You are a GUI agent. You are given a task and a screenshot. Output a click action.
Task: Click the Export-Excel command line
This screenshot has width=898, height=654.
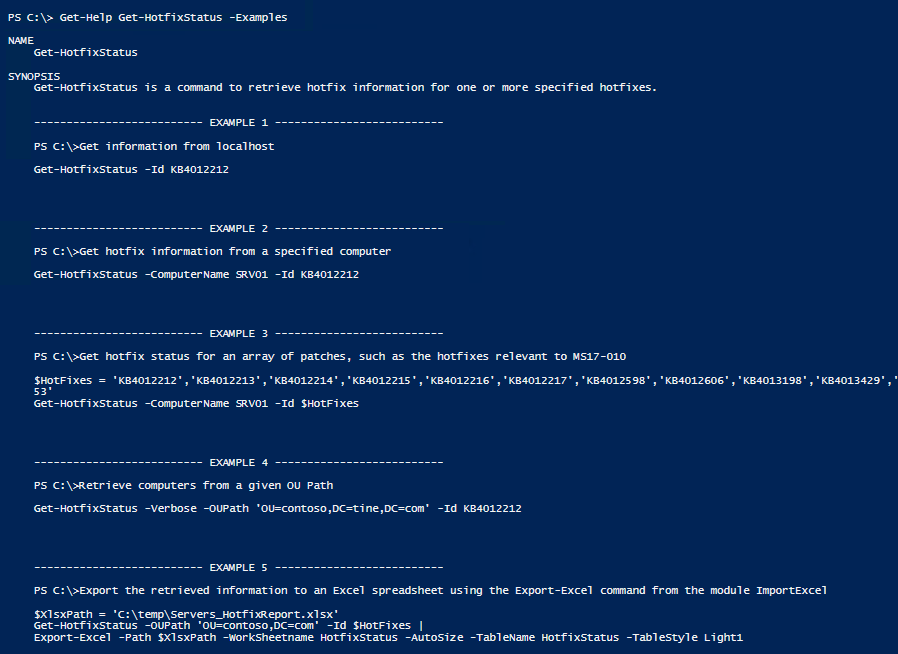pyautogui.click(x=388, y=637)
